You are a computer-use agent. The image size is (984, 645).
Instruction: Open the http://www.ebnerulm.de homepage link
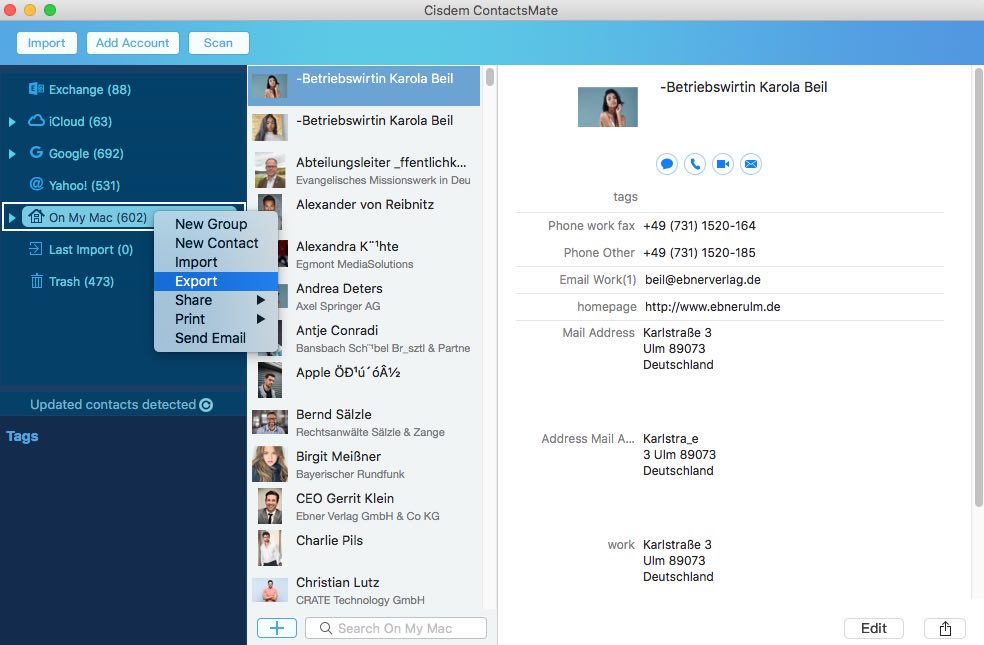click(x=712, y=307)
